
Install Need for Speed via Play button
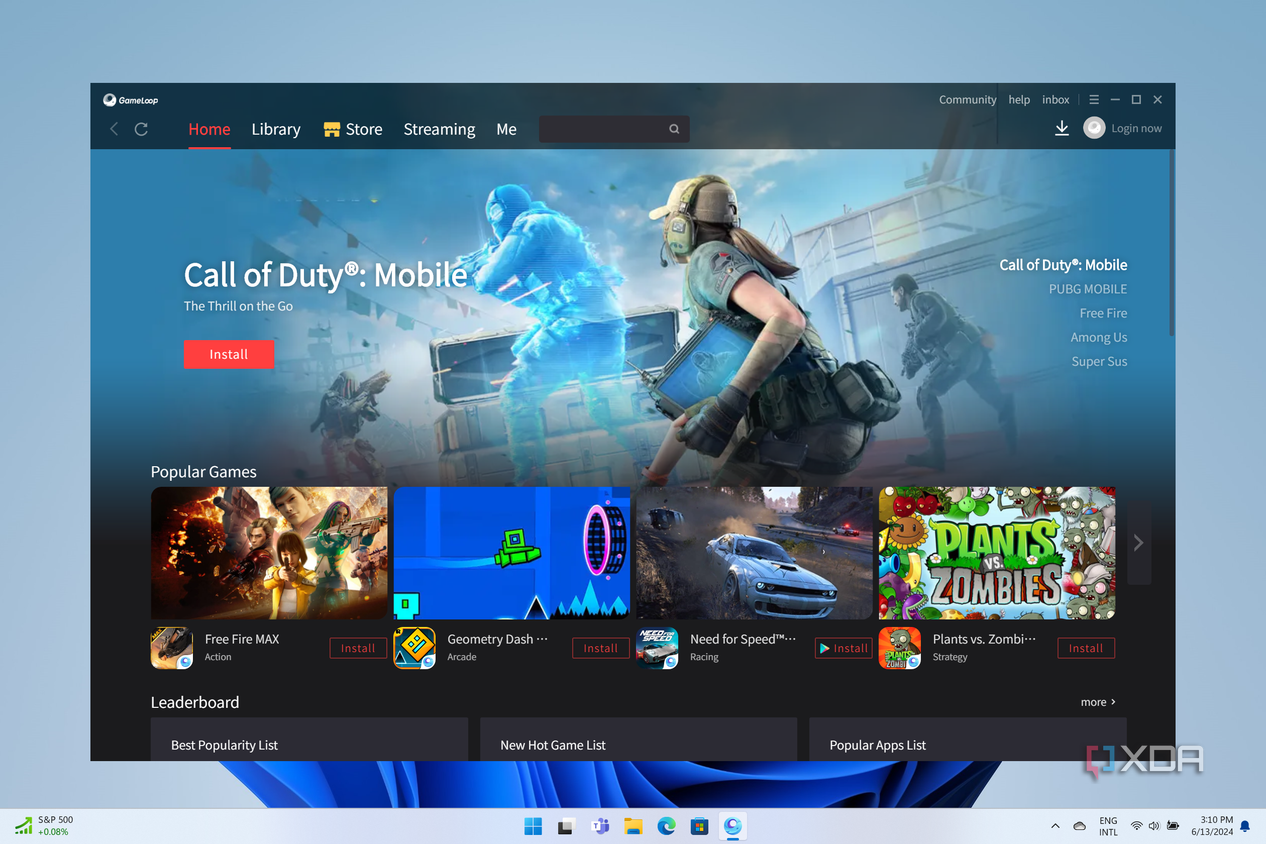844,648
